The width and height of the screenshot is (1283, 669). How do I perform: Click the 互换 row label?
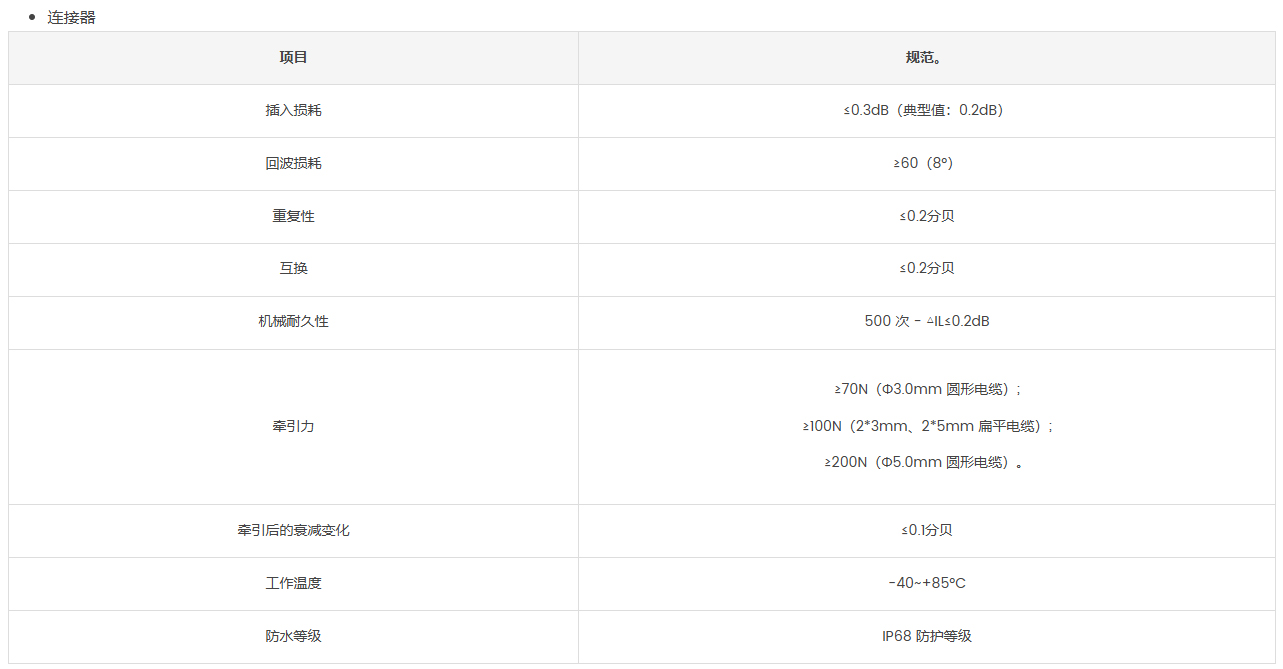click(x=293, y=269)
